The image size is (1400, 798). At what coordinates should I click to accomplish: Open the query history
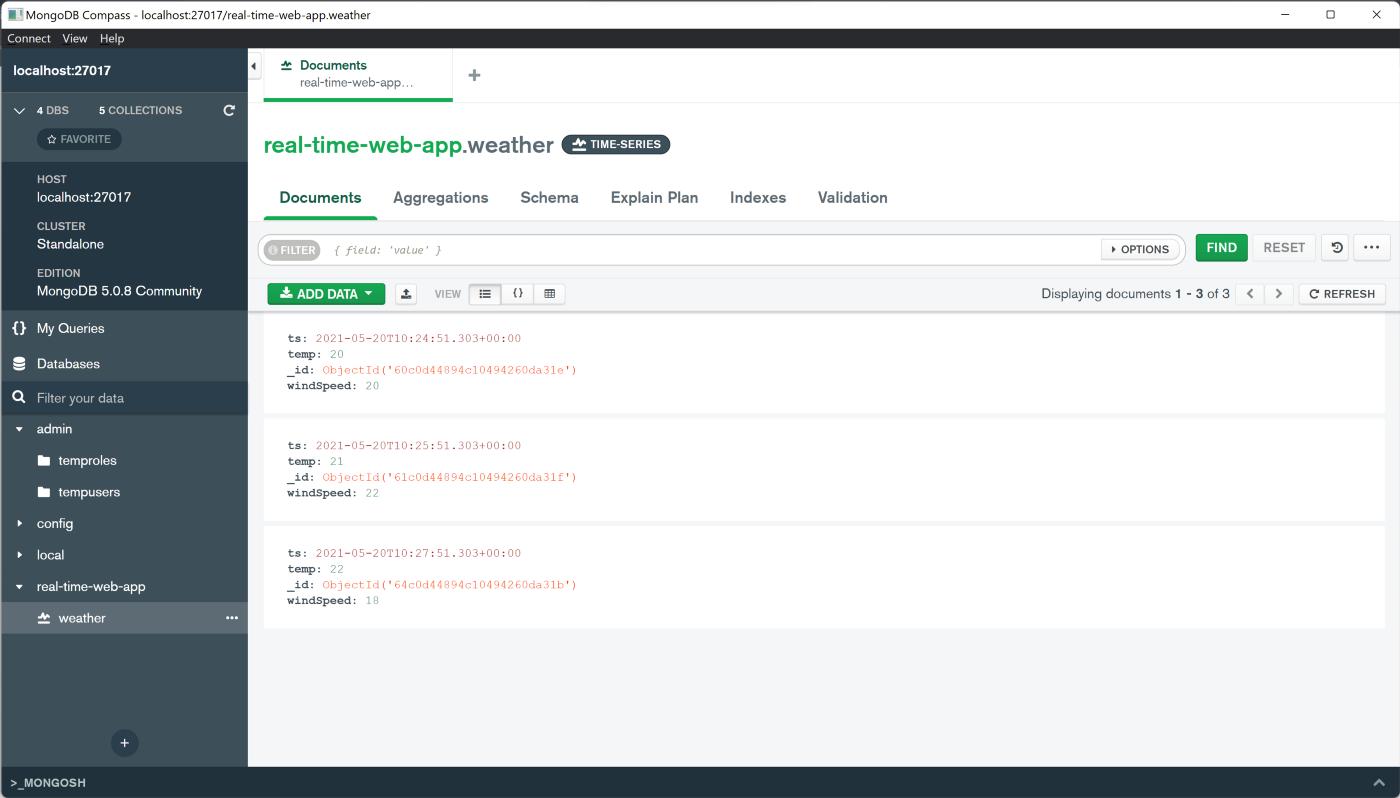(x=1334, y=247)
